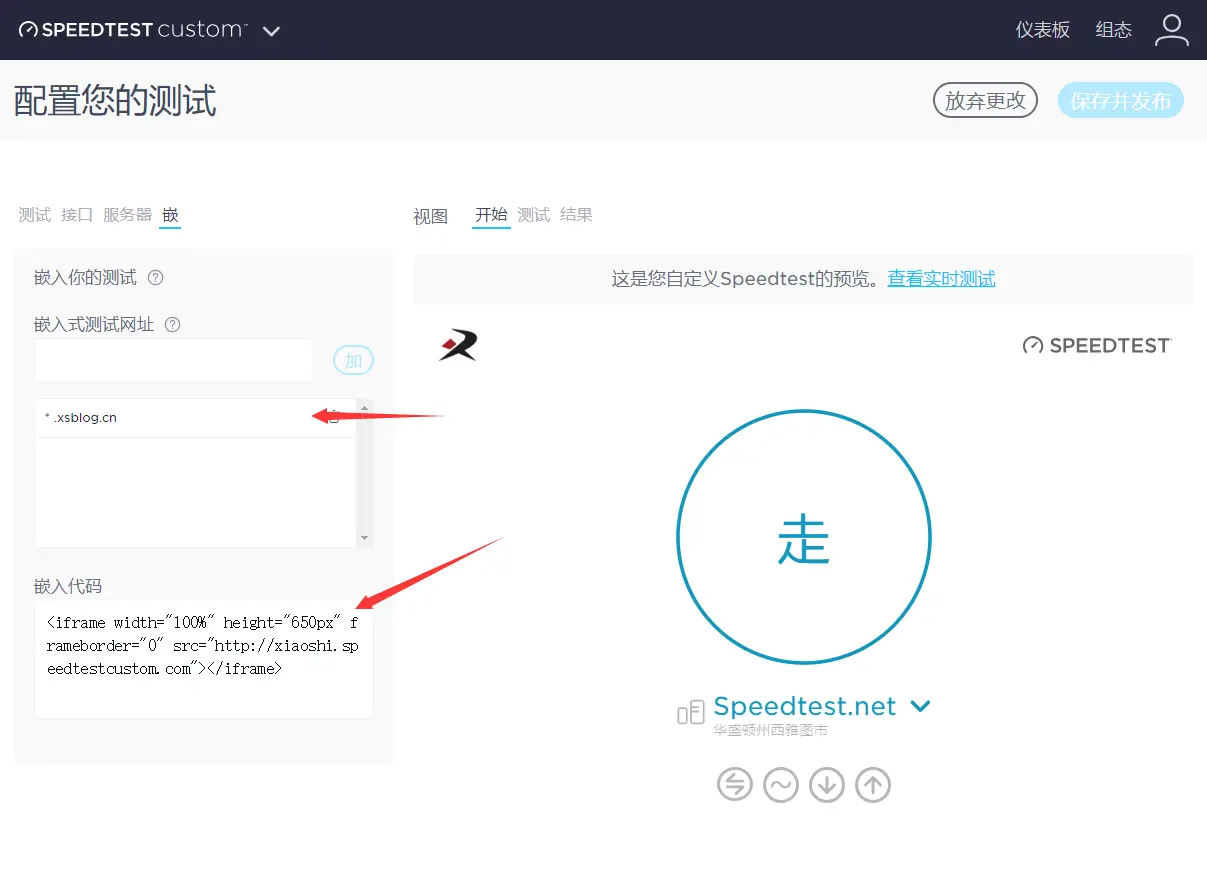Switch to the 接口 tab

coord(77,215)
